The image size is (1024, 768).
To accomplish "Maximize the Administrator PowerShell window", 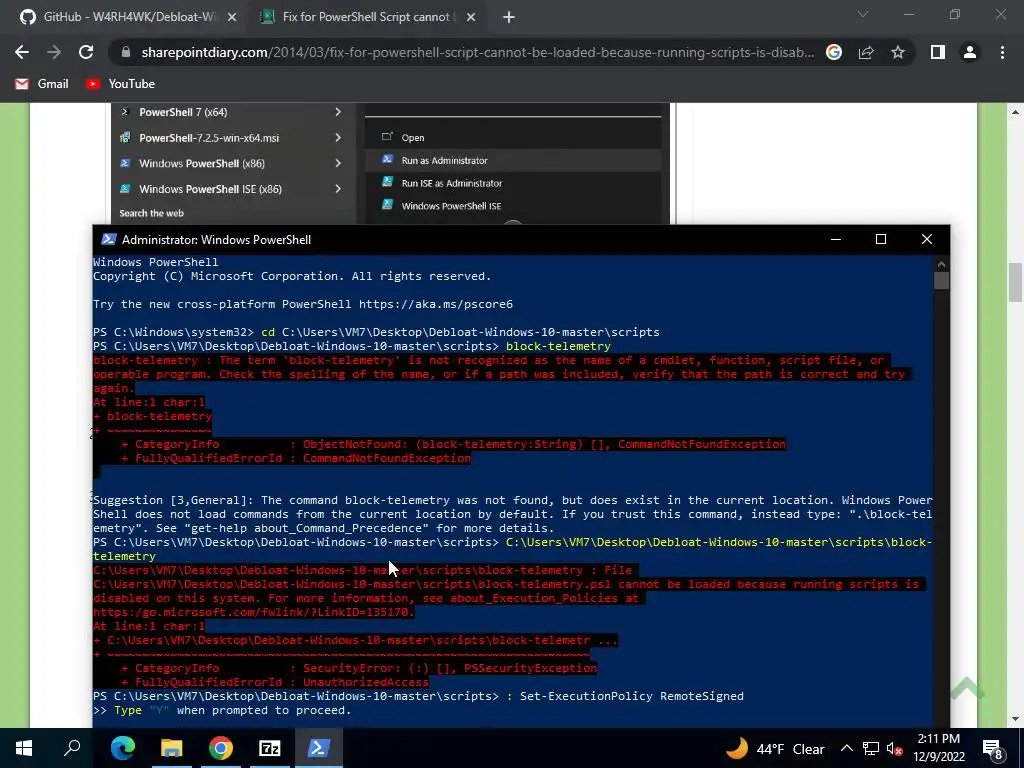I will pyautogui.click(x=880, y=239).
